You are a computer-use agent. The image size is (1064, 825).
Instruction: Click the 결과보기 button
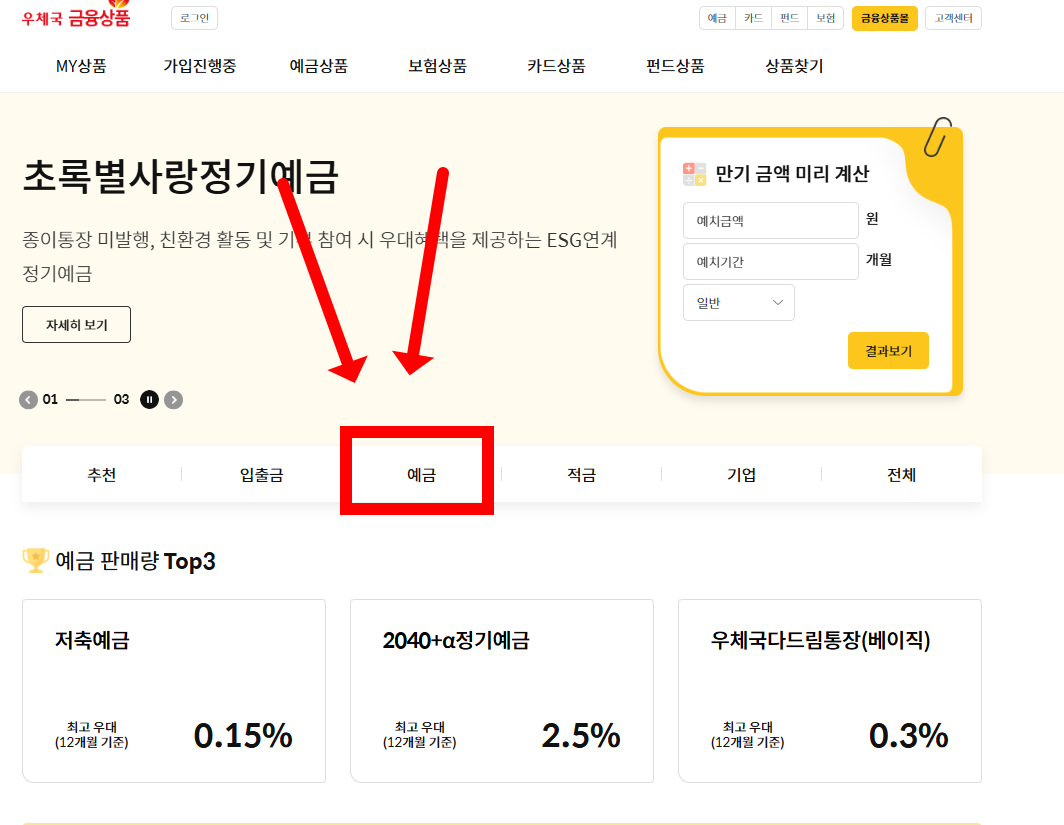[x=888, y=351]
